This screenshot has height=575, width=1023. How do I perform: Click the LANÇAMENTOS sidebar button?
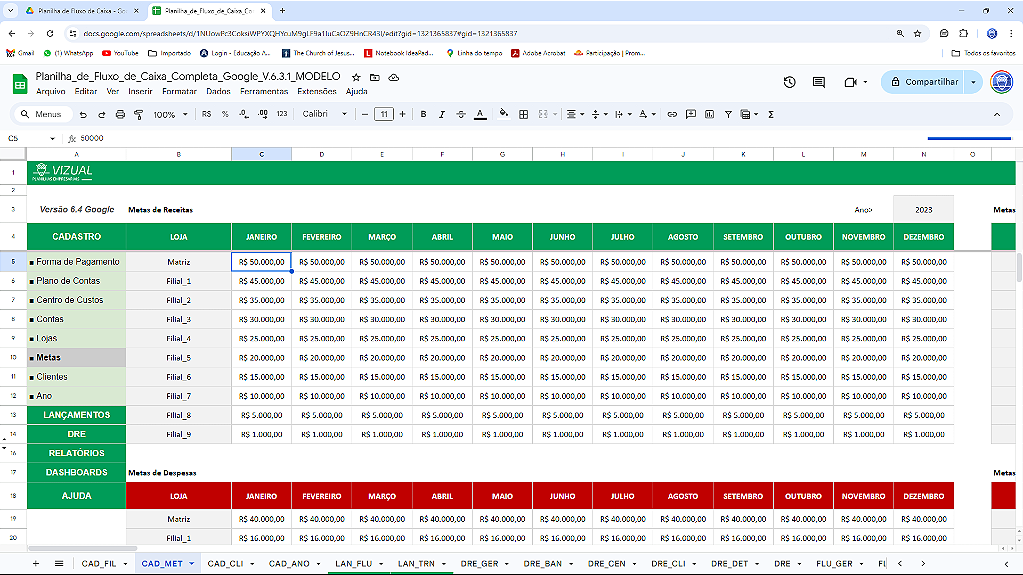(x=76, y=414)
